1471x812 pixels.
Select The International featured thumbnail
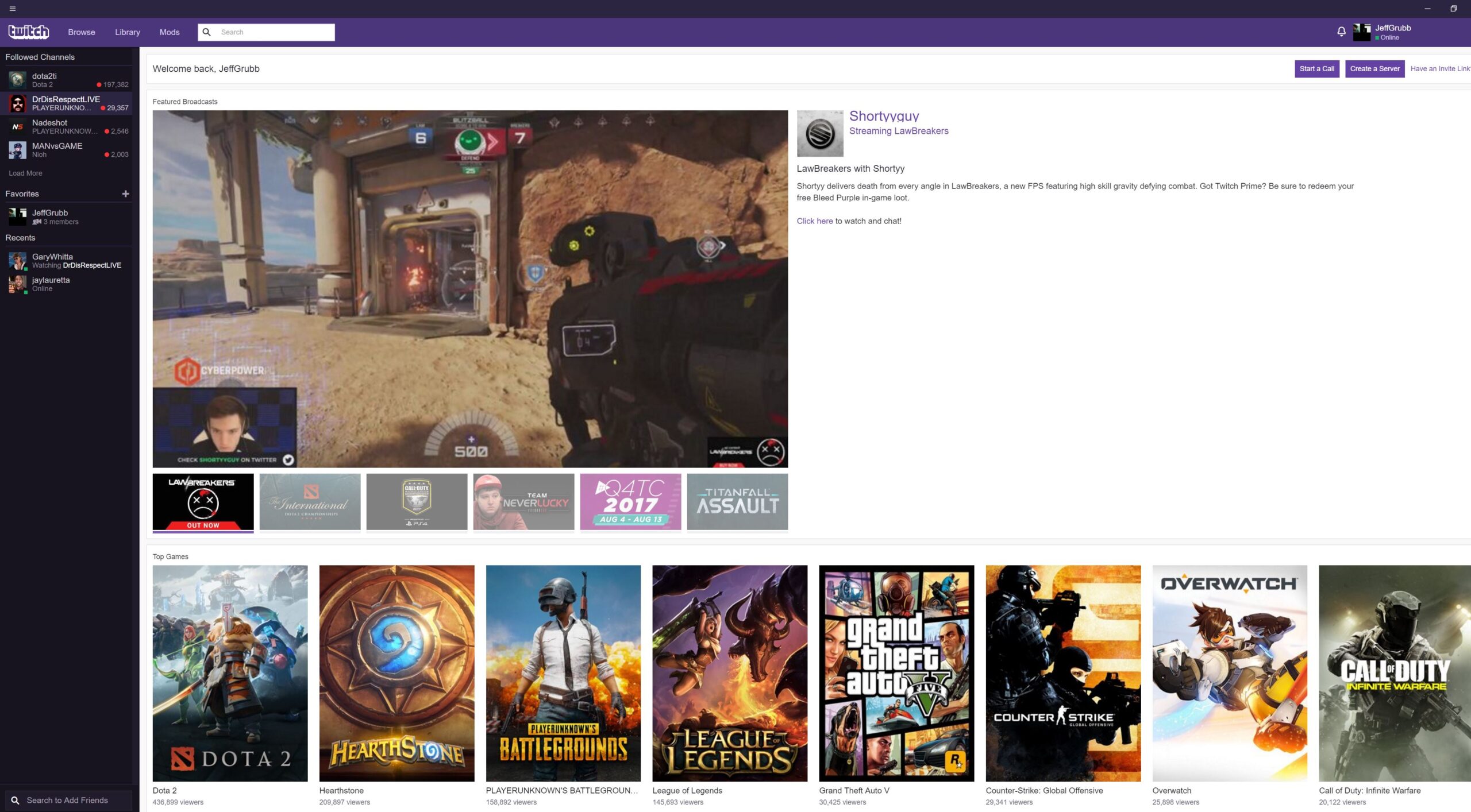point(310,502)
